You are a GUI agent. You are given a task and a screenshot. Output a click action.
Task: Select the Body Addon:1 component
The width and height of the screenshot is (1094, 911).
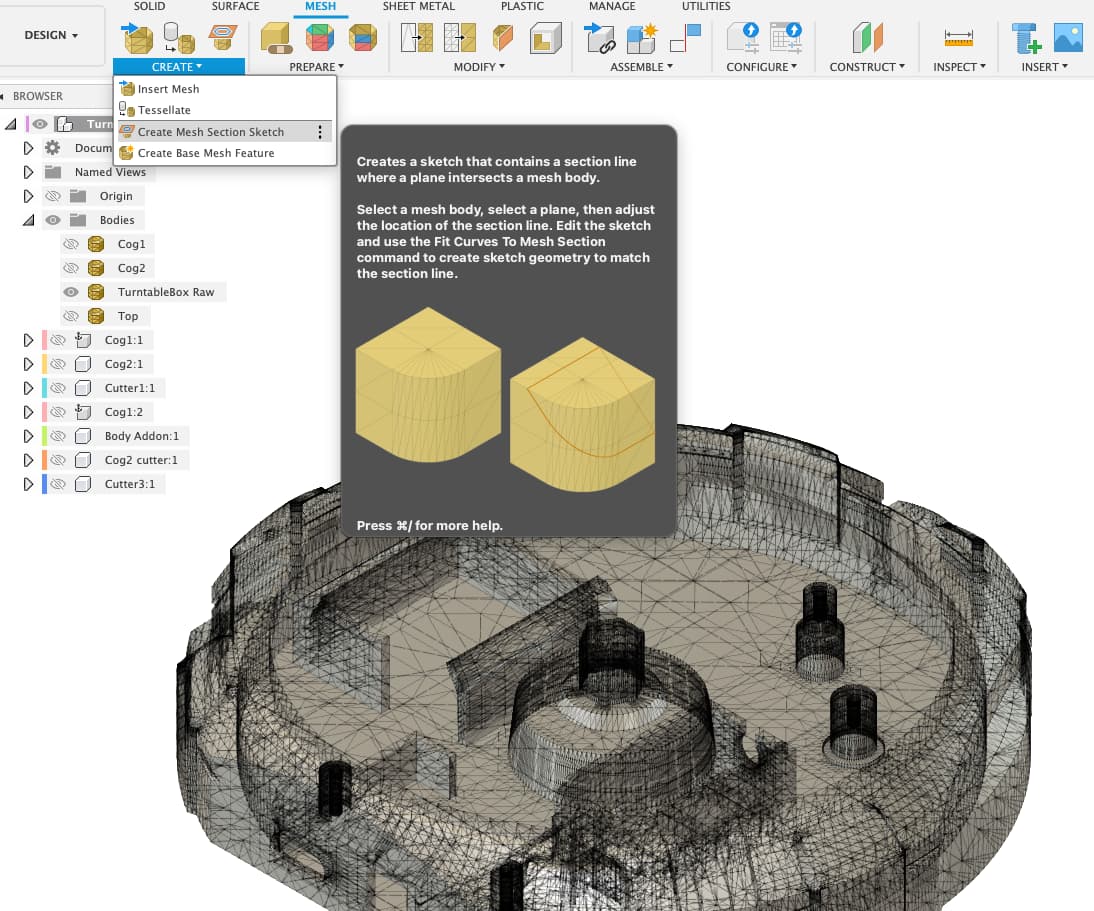(141, 436)
